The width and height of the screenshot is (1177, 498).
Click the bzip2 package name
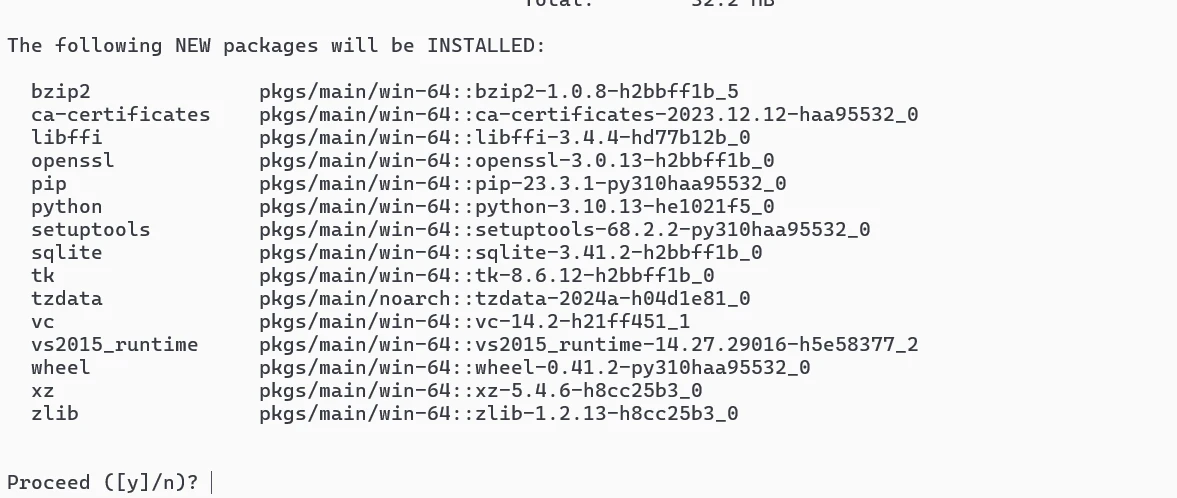pyautogui.click(x=61, y=92)
